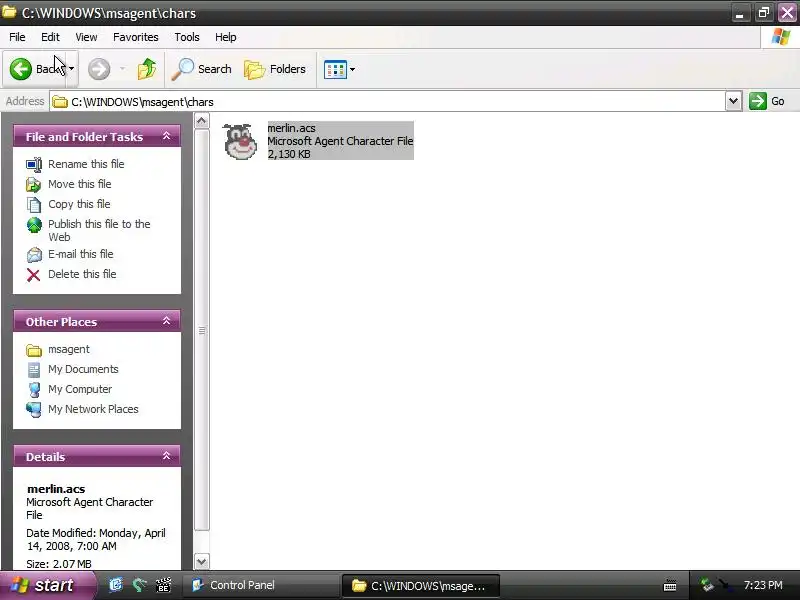The image size is (800, 600).
Task: Expand the address bar dropdown list
Action: click(x=733, y=101)
